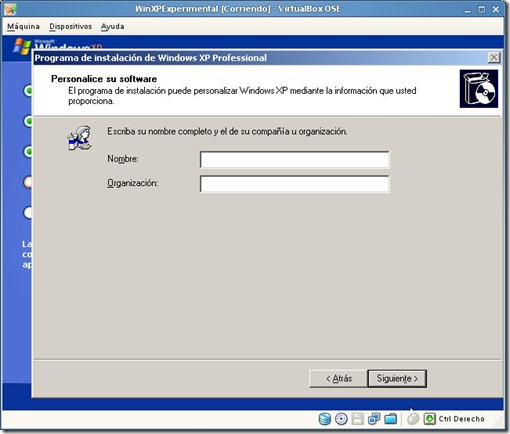Click the user writing icon beside name prompt
Viewport: 510px width, 434px height.
tap(79, 138)
